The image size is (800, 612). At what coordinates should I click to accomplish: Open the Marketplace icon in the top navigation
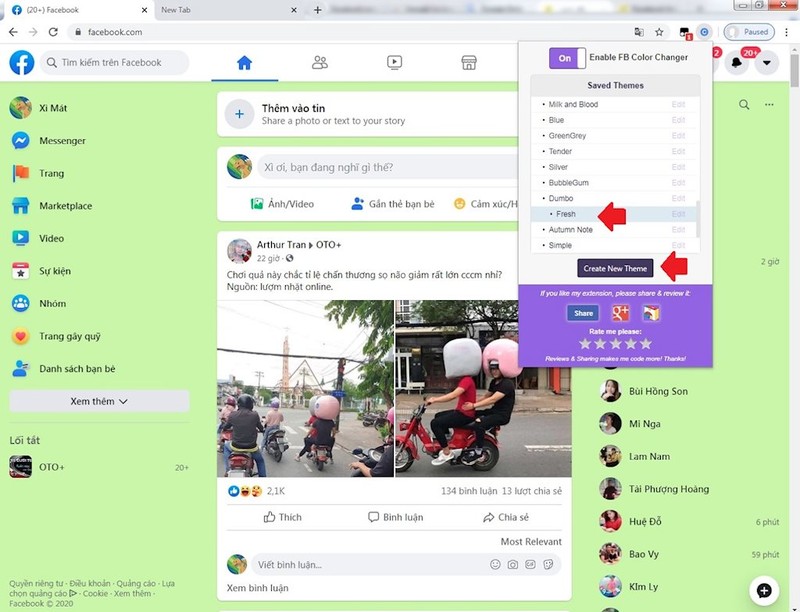tap(470, 62)
